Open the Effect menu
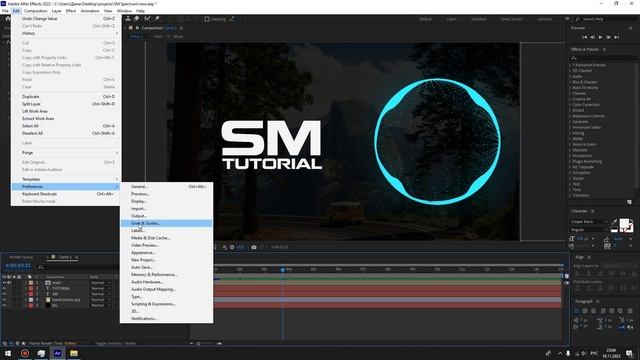640x360 pixels. tap(71, 11)
